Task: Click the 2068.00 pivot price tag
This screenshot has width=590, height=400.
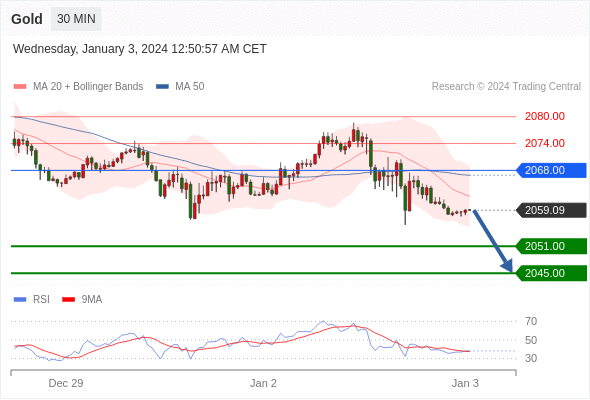Action: 551,170
